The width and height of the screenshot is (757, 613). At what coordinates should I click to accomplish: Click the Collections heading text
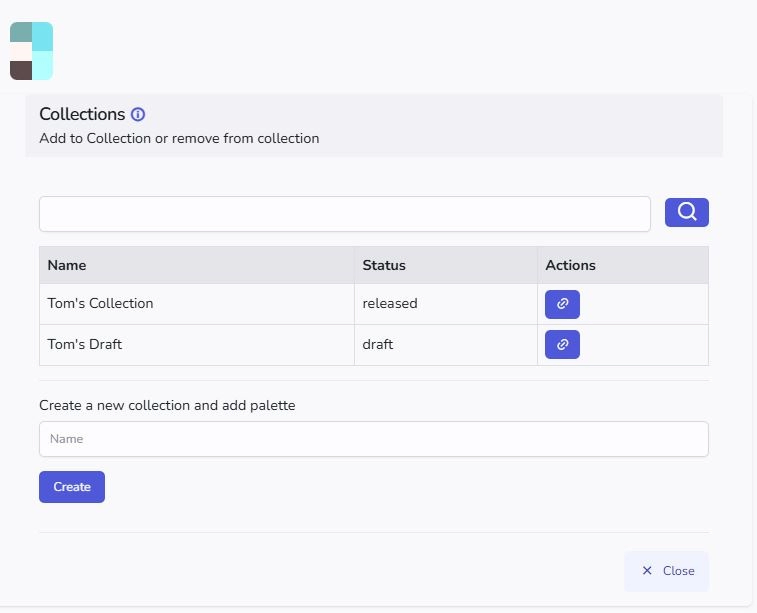82,114
